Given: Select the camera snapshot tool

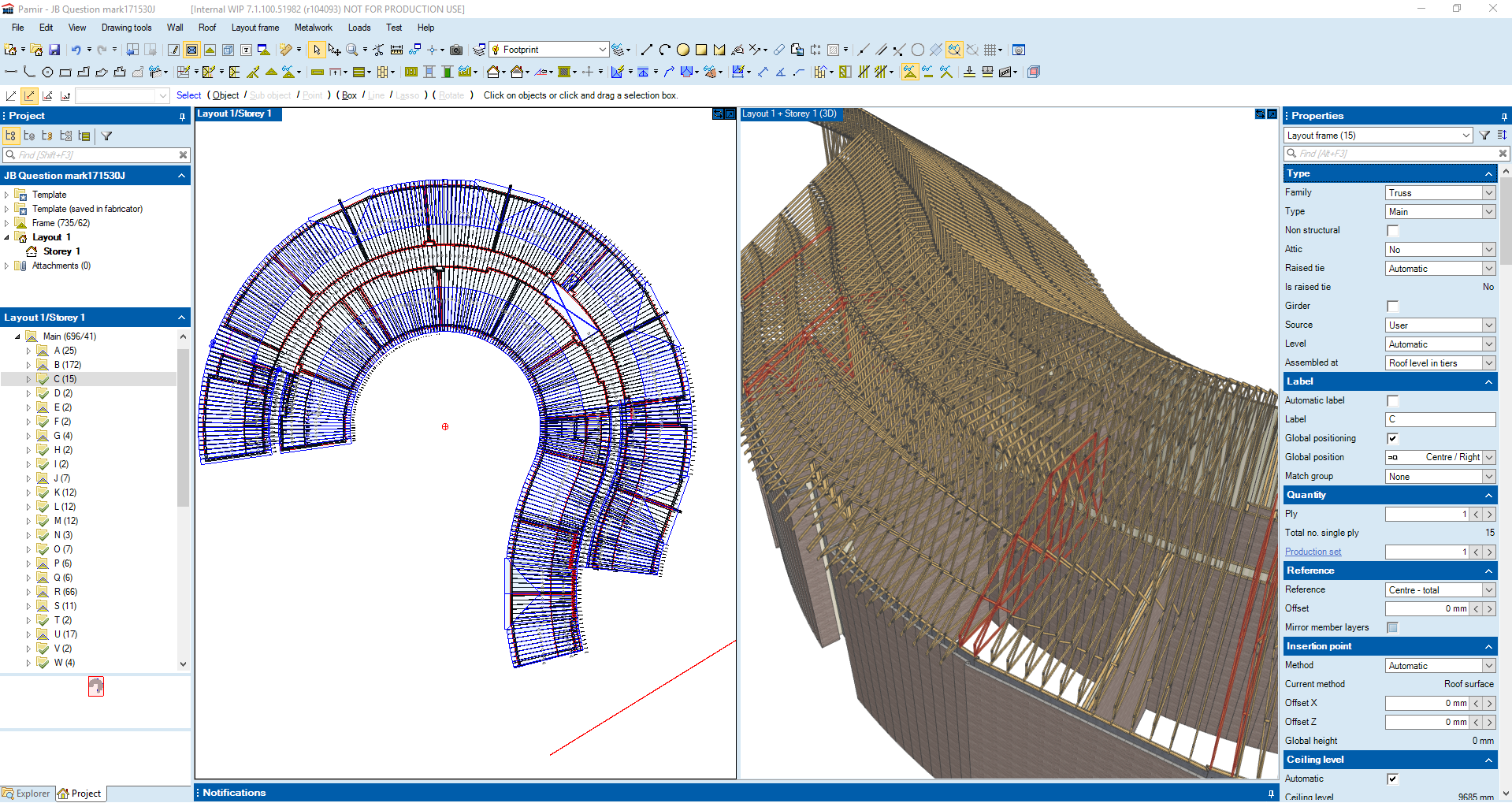Looking at the screenshot, I should point(456,50).
